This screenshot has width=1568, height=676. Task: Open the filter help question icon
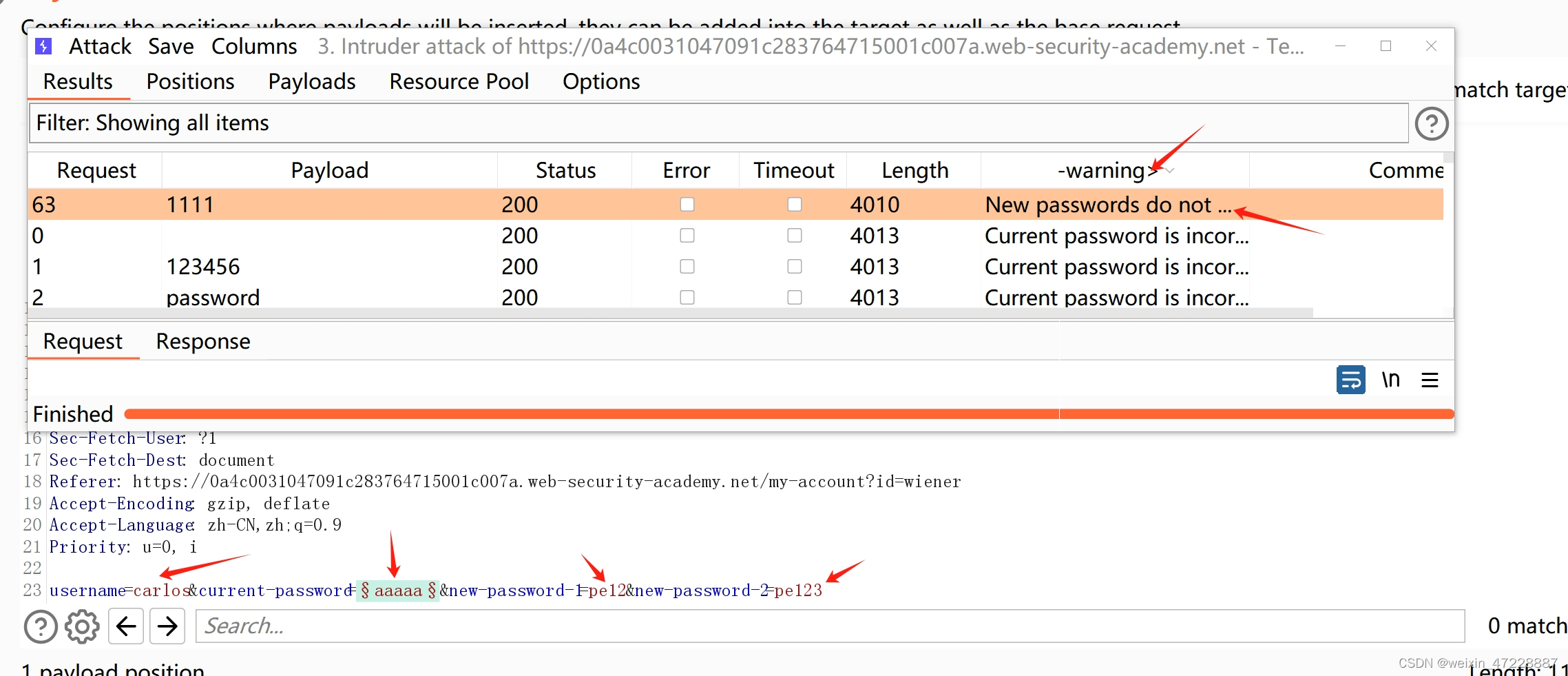1432,124
